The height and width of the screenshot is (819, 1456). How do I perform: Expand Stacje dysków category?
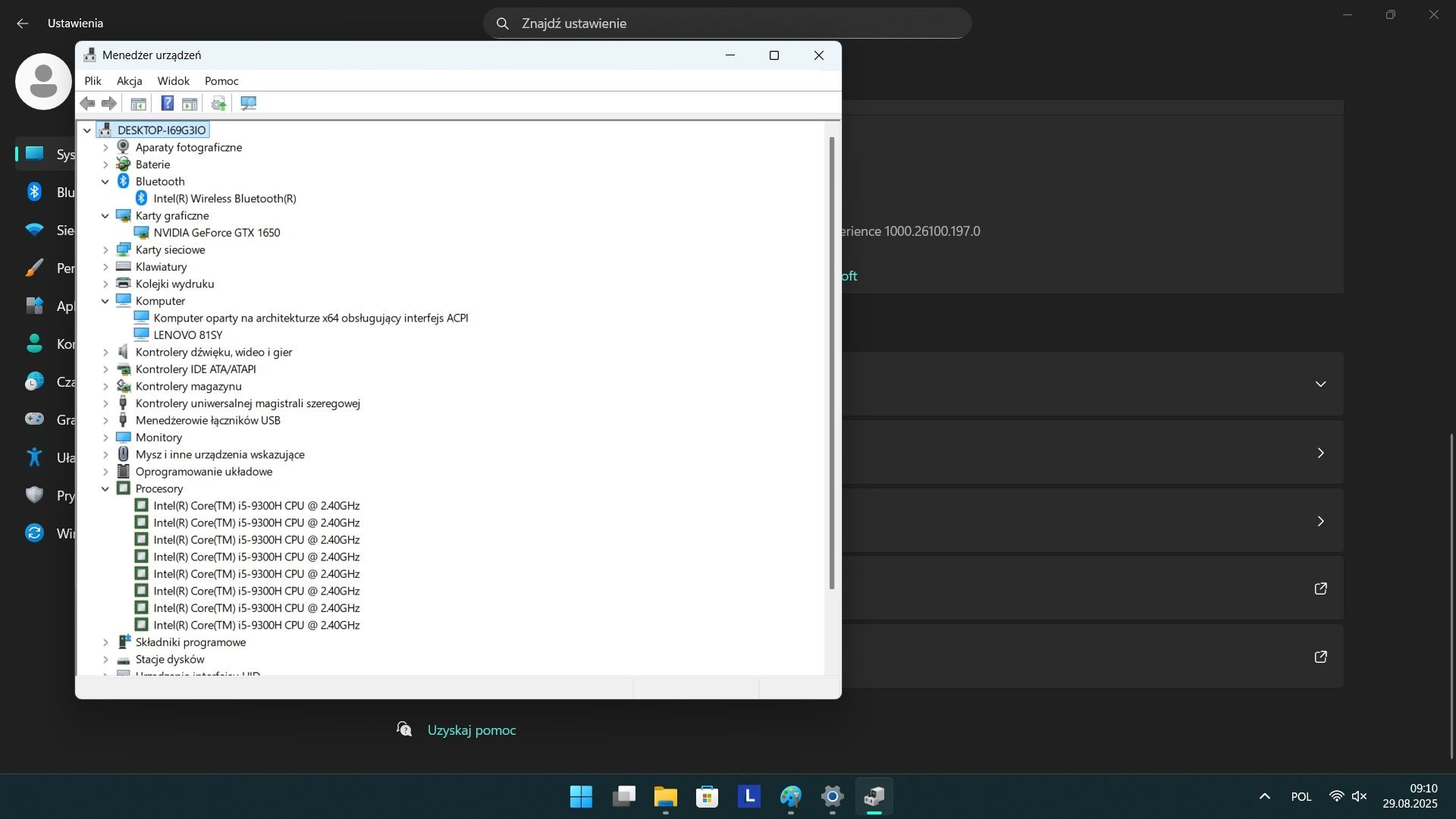[x=105, y=659]
